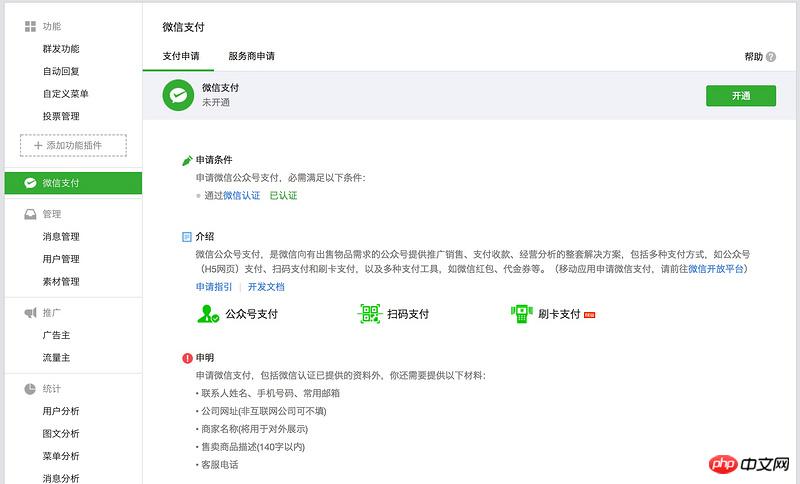Click the green 开通 button
Screen dimensions: 800x484
(741, 95)
